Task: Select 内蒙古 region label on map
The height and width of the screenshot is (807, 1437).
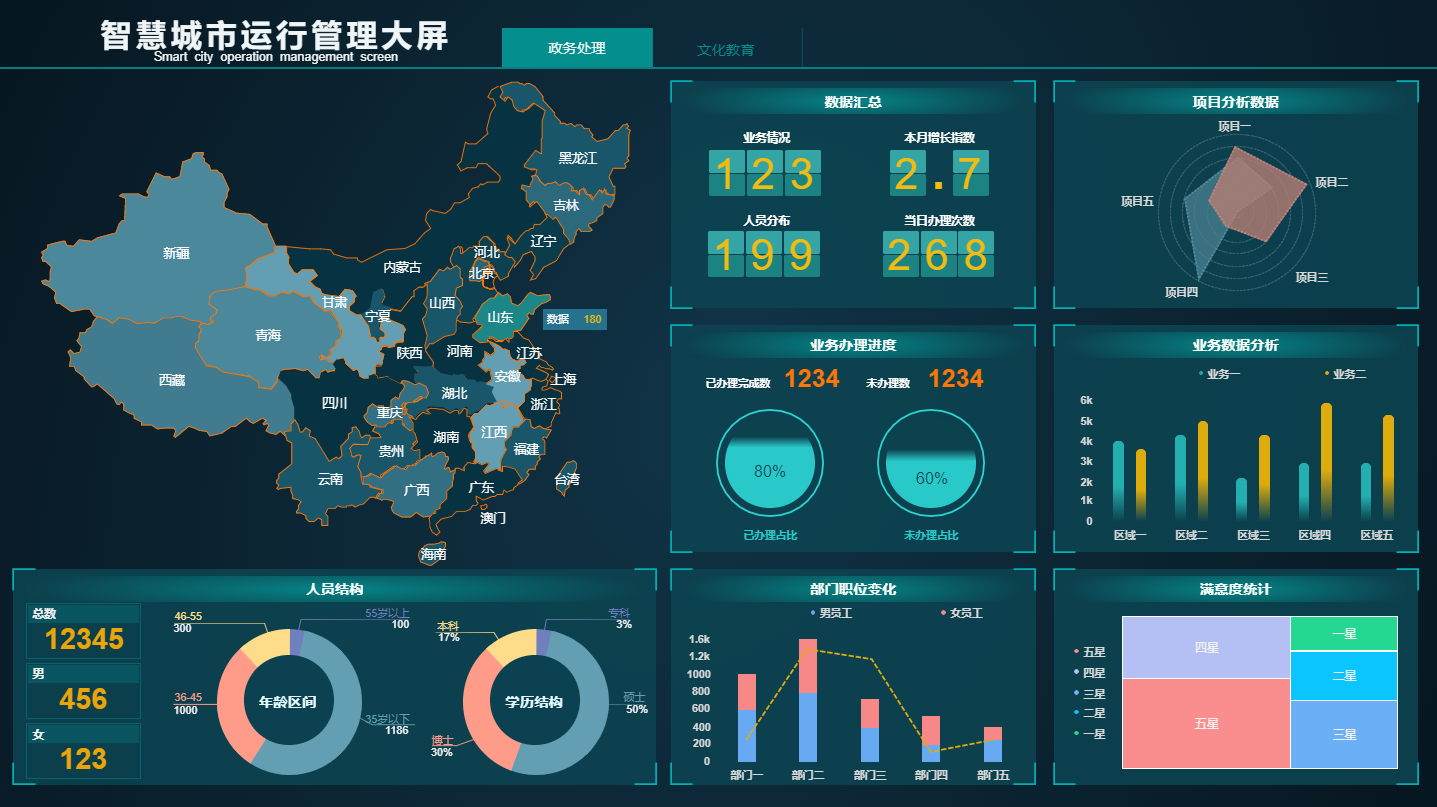Action: click(x=403, y=267)
